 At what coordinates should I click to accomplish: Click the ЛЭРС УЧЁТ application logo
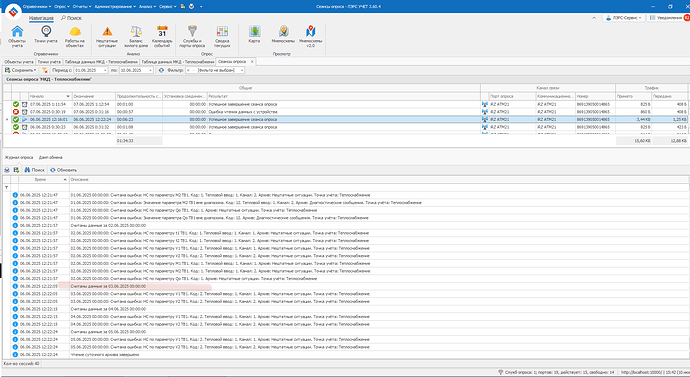tap(13, 12)
